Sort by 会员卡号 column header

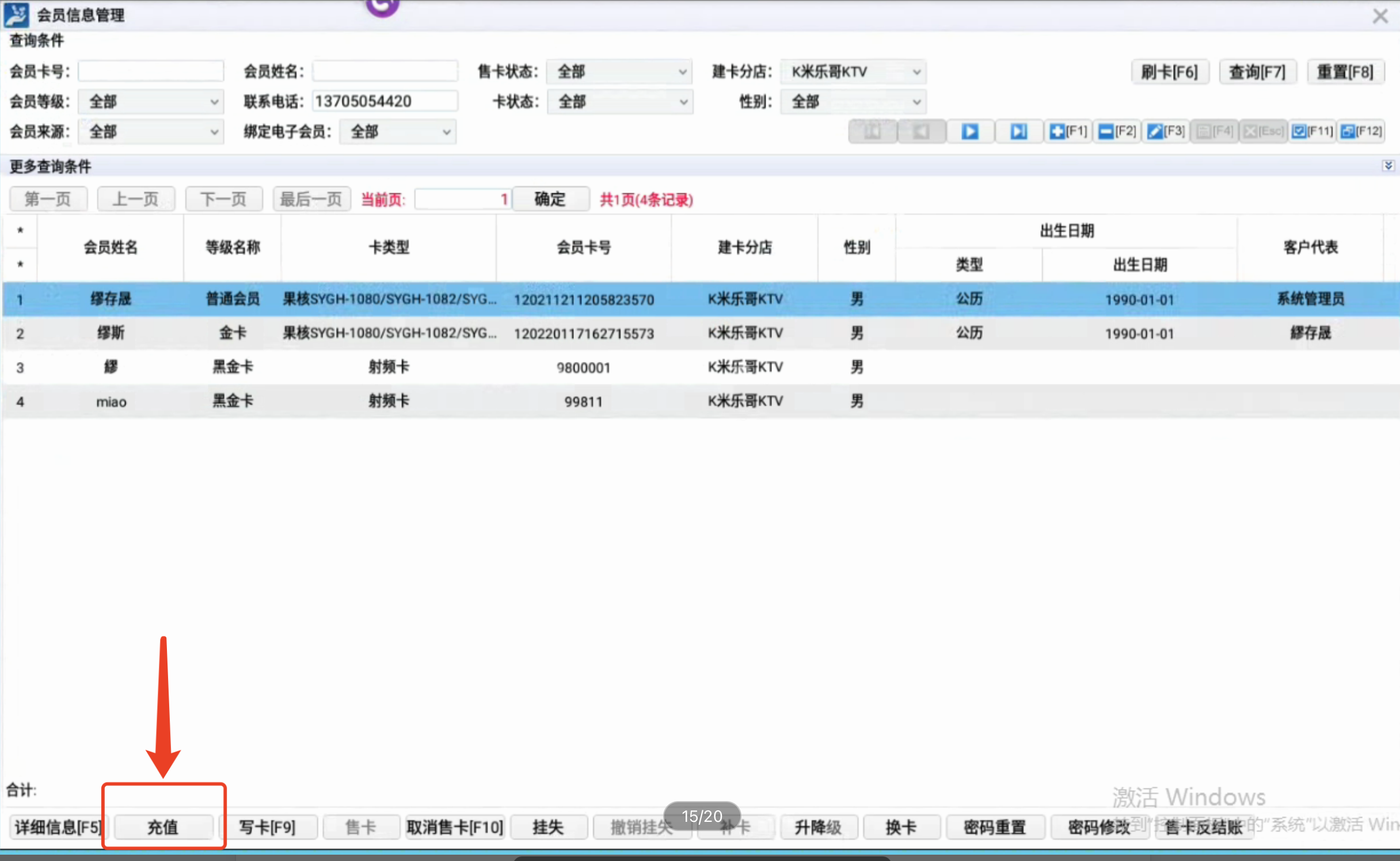tap(584, 247)
